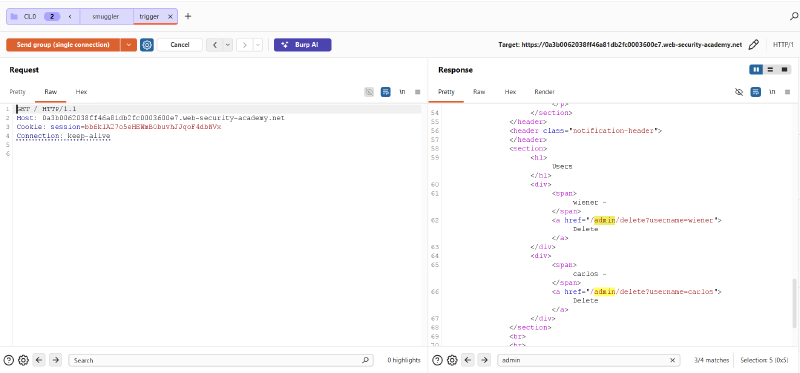
Task: Click the tab count badge 2 on CL0
Action: [x=52, y=16]
